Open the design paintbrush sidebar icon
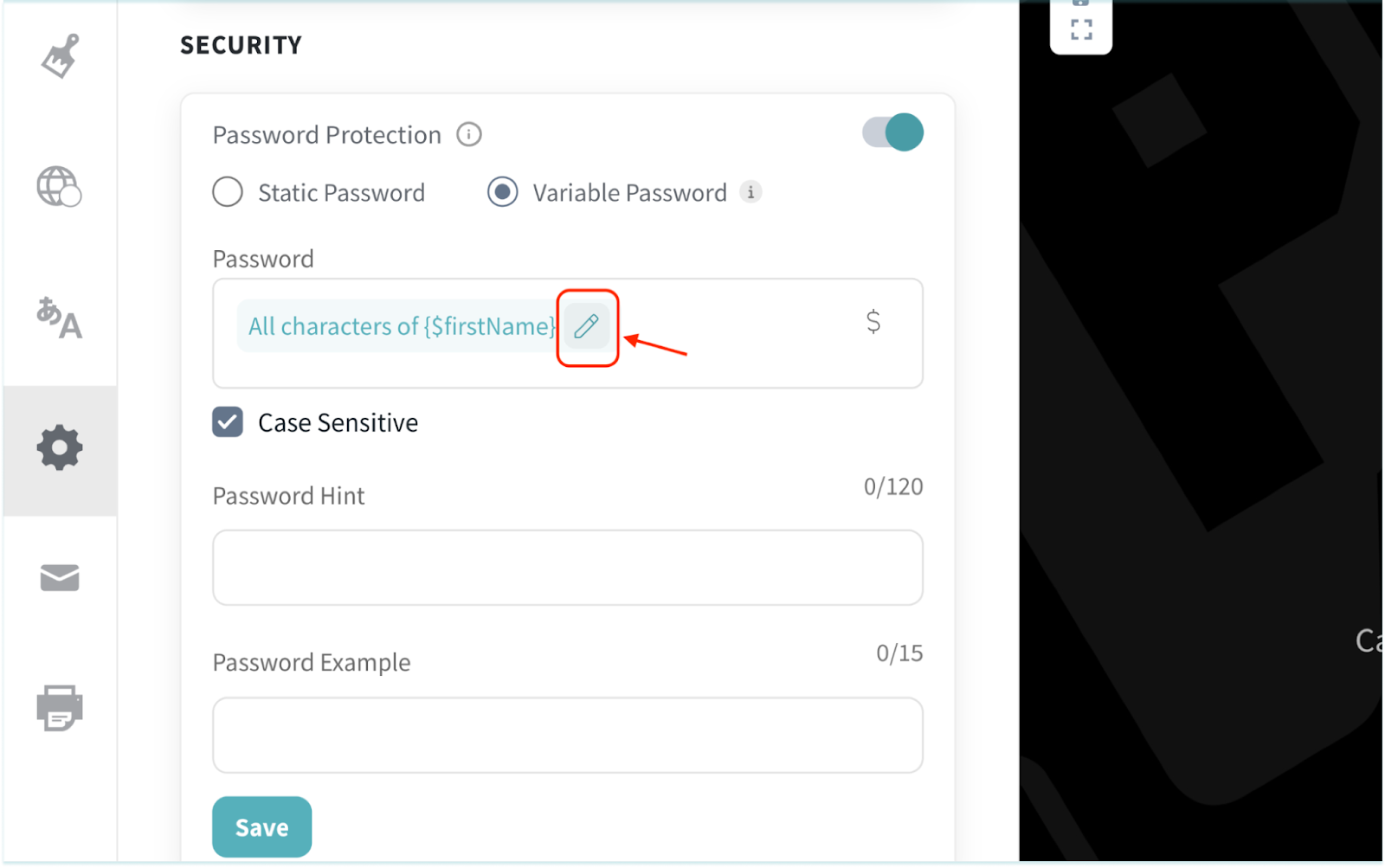This screenshot has height=868, width=1385. [60, 56]
